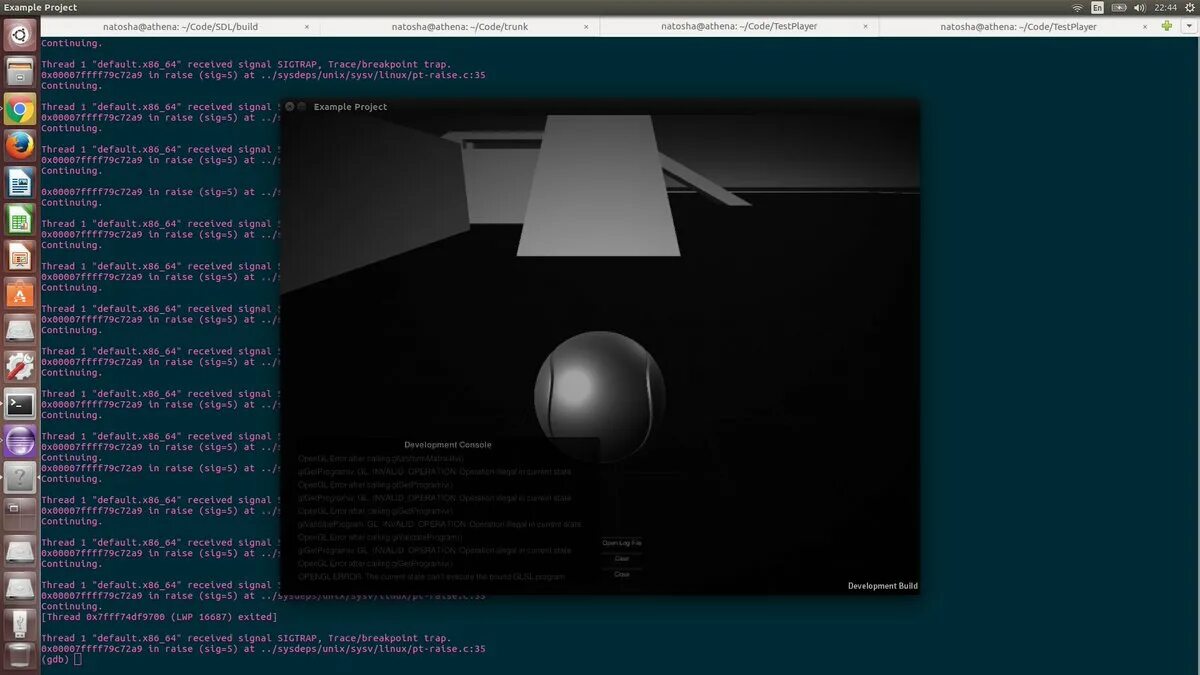Click the Example Project window title bar text

pos(350,106)
